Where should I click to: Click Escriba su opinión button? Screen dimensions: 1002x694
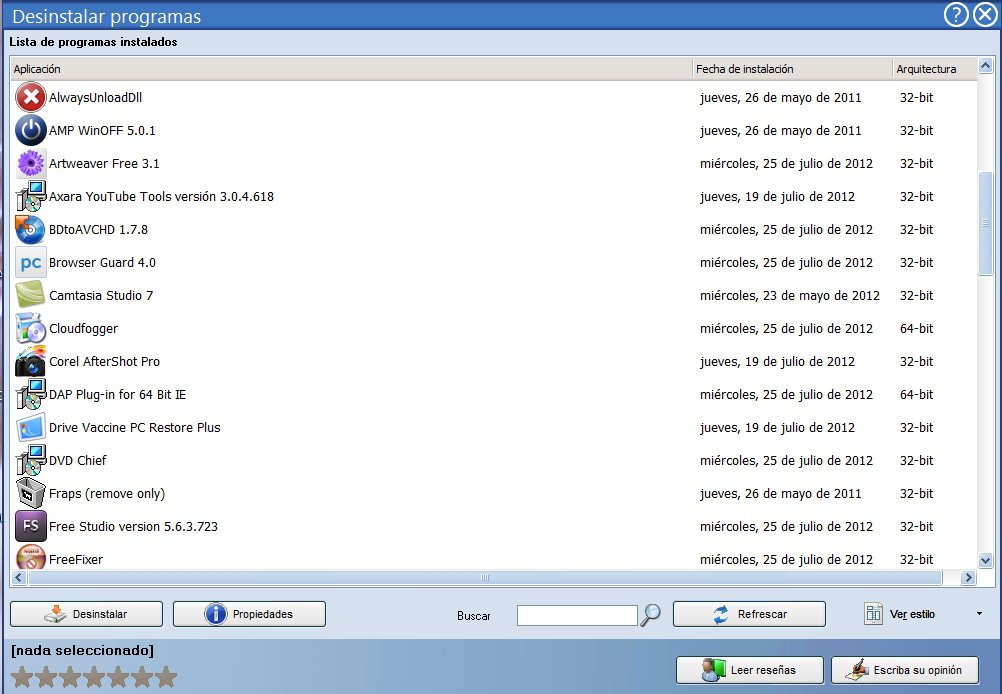tap(905, 670)
